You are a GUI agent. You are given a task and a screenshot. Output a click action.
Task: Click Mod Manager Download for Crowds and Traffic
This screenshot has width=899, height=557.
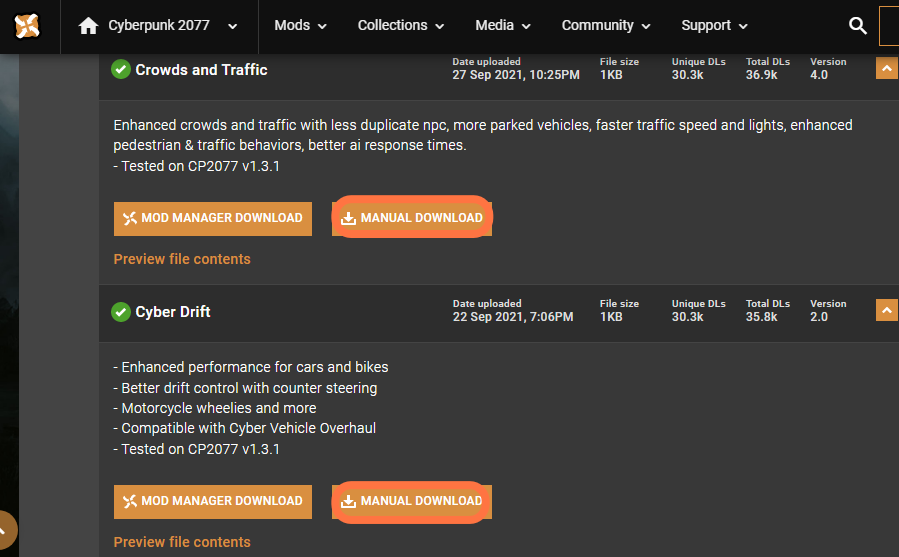coord(213,219)
